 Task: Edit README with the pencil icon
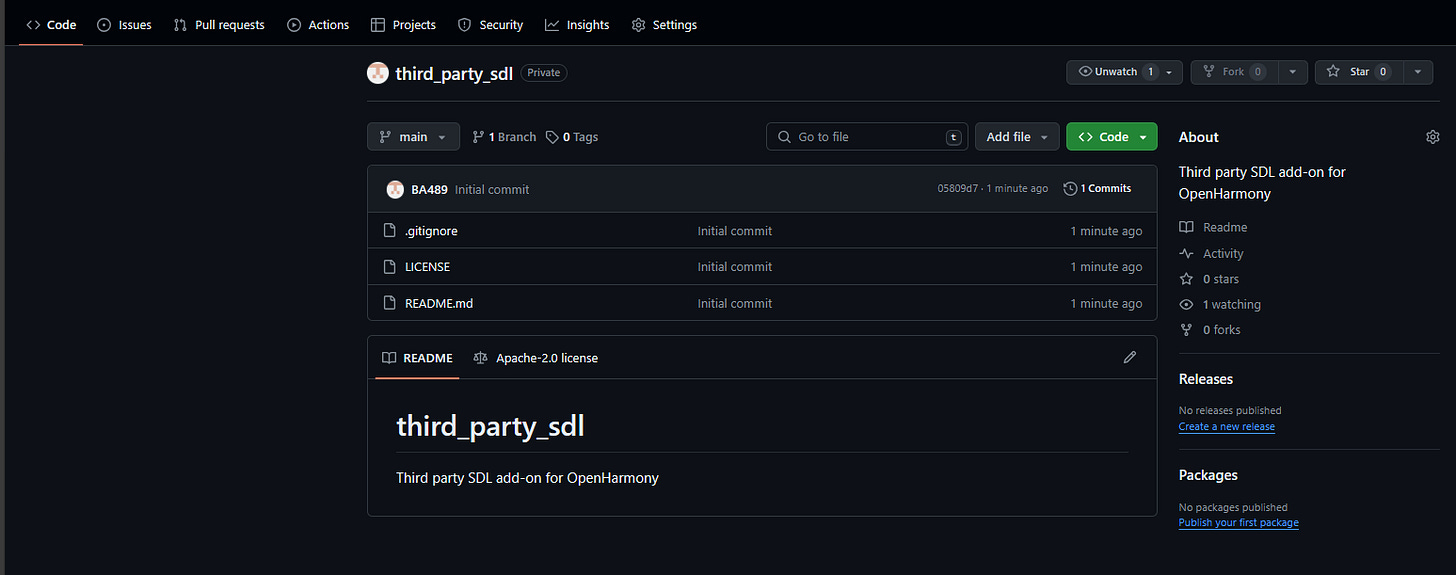pos(1130,357)
